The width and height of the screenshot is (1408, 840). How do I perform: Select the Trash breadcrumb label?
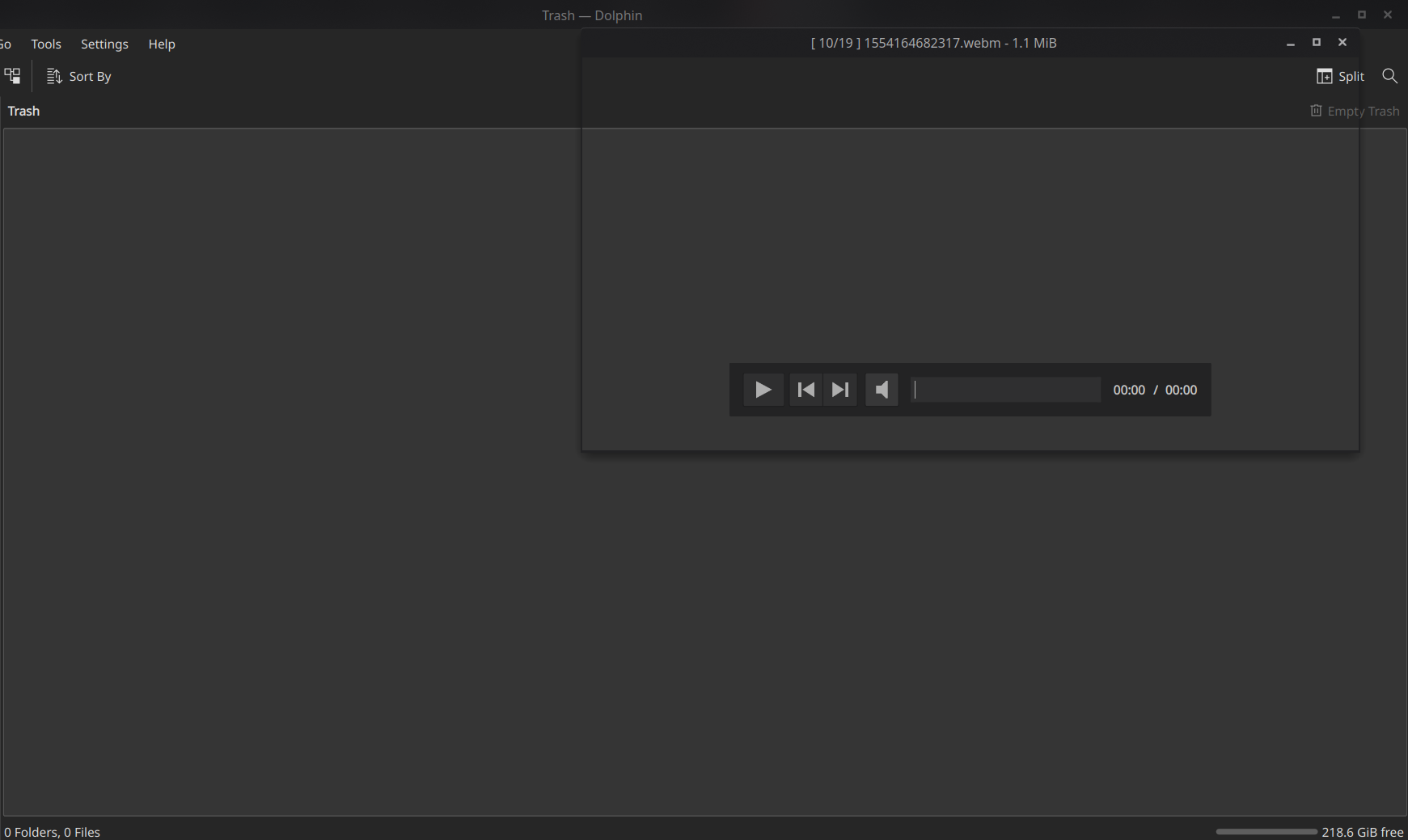(23, 110)
